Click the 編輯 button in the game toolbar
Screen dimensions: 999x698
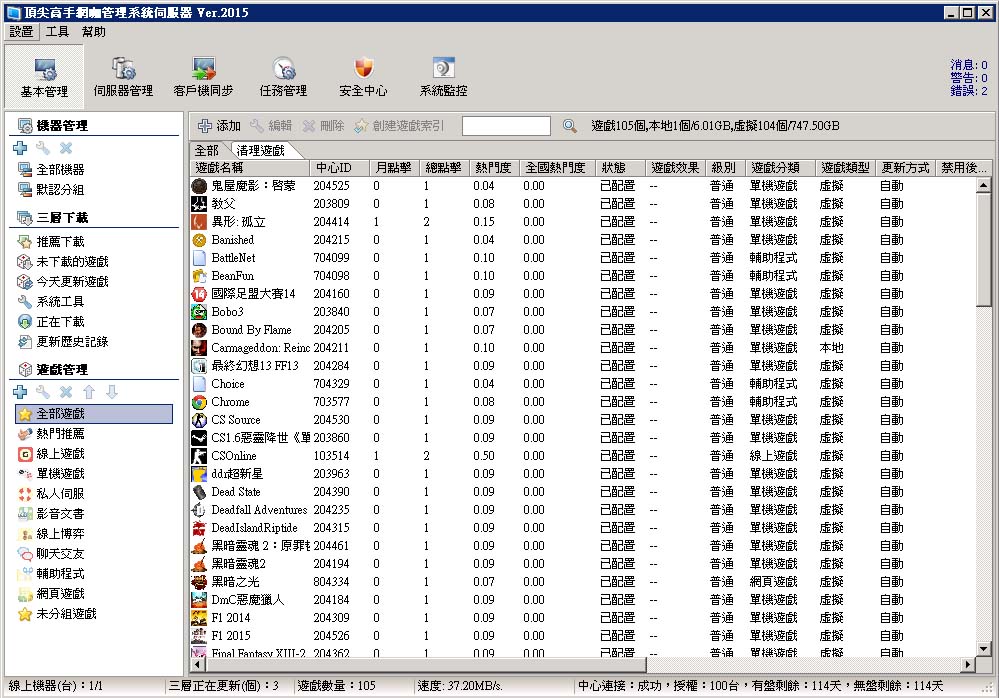(271, 126)
